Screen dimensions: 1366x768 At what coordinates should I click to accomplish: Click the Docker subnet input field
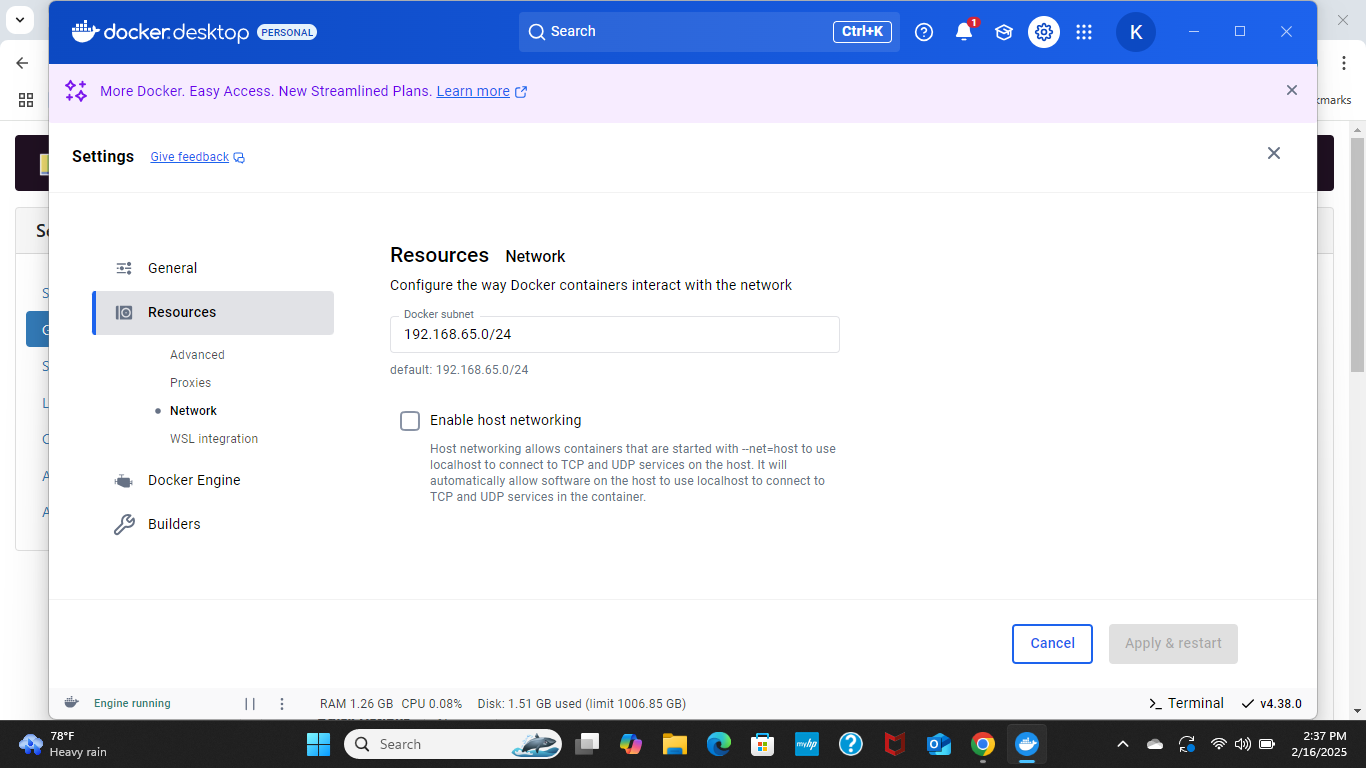(614, 335)
